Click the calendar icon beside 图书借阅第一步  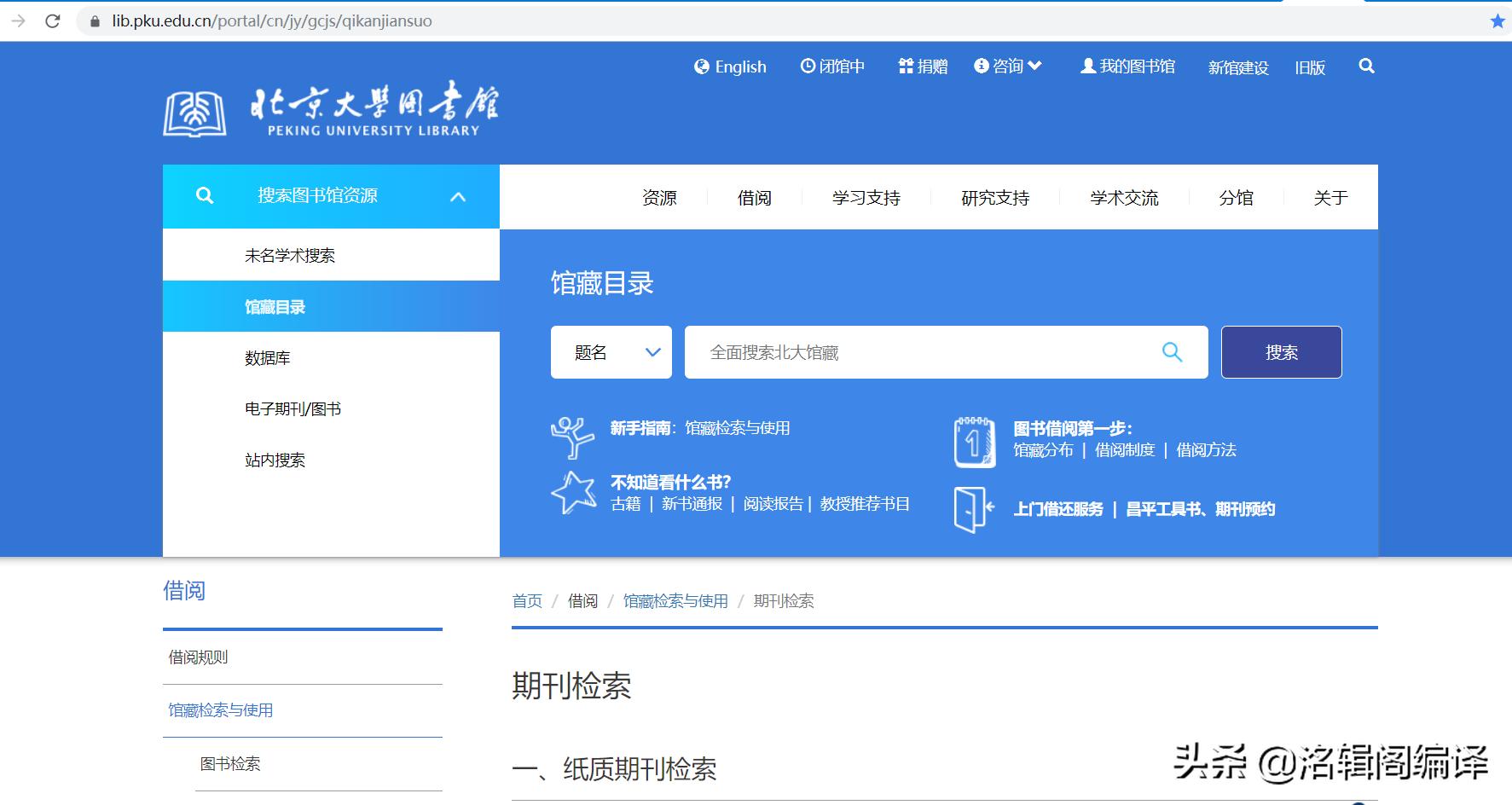[x=973, y=443]
